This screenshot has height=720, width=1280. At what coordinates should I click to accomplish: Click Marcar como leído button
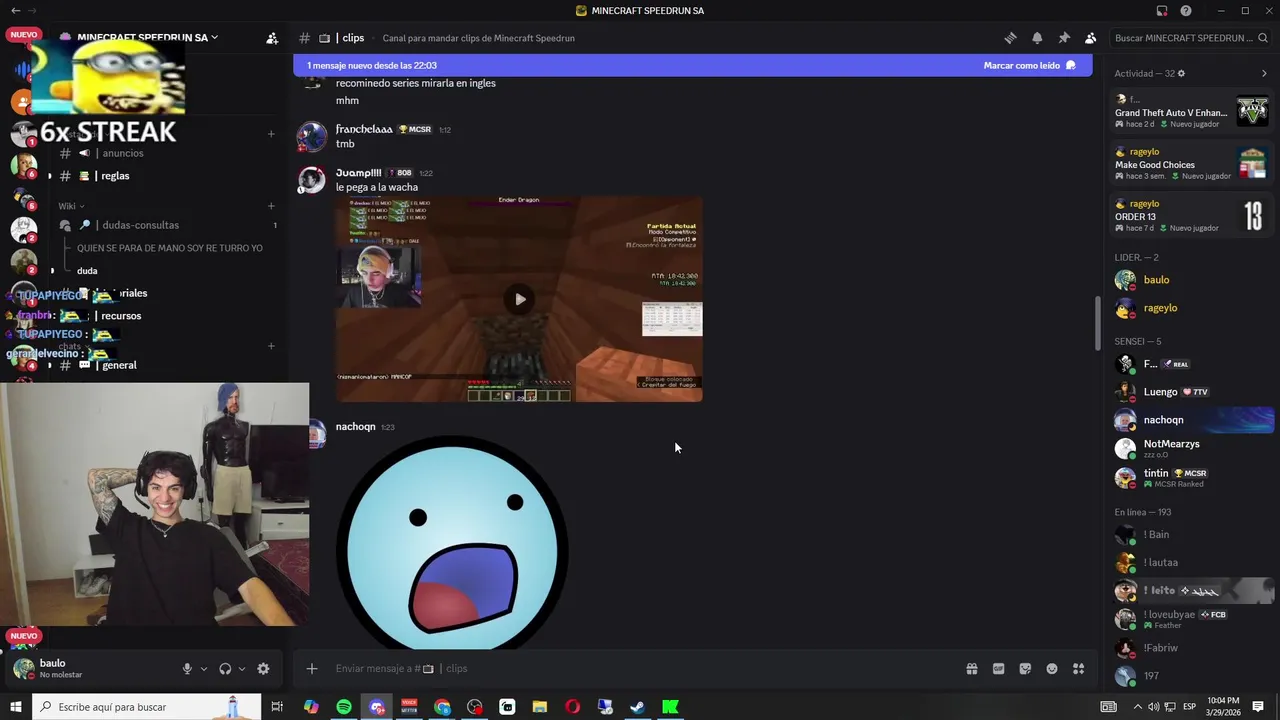(x=1029, y=65)
